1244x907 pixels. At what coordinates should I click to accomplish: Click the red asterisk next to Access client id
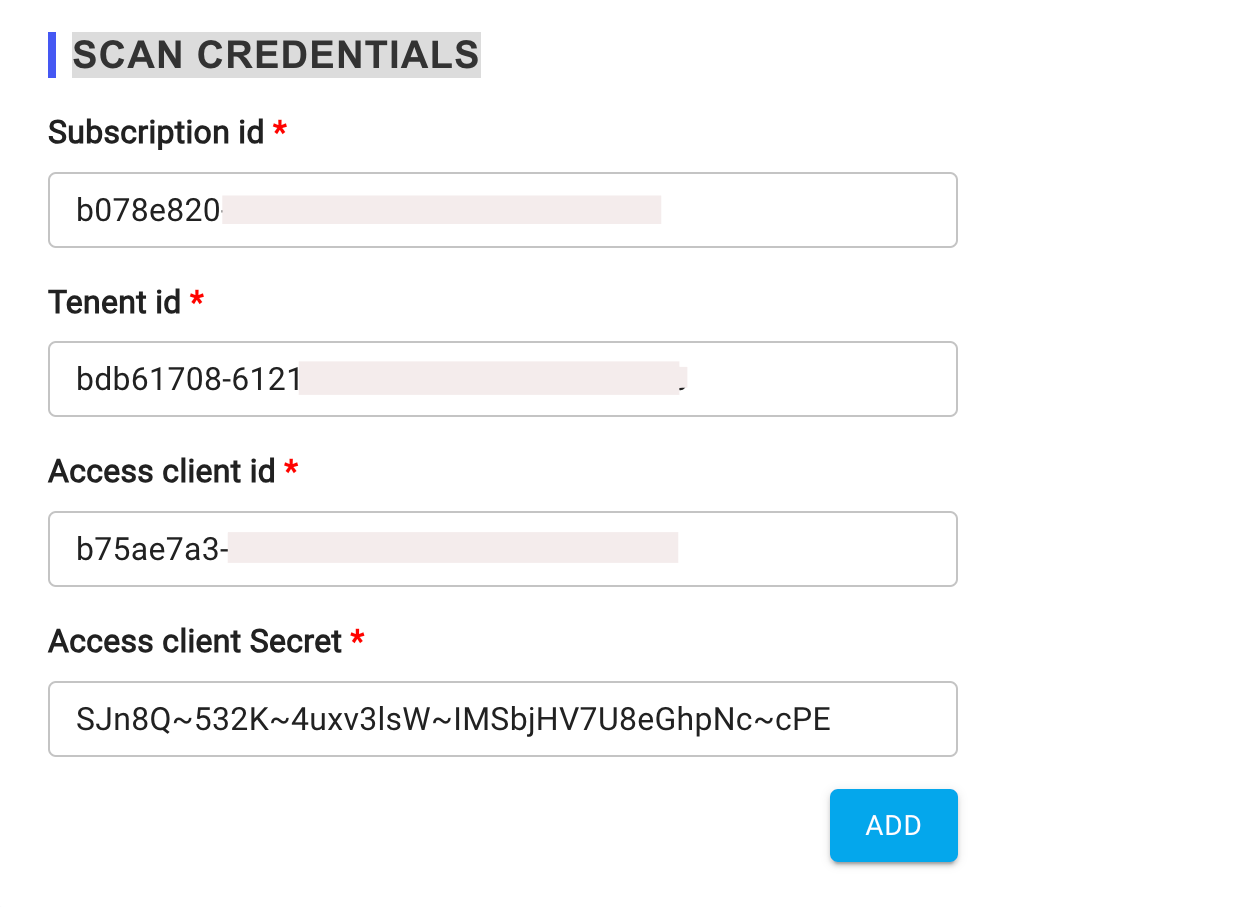coord(291,469)
